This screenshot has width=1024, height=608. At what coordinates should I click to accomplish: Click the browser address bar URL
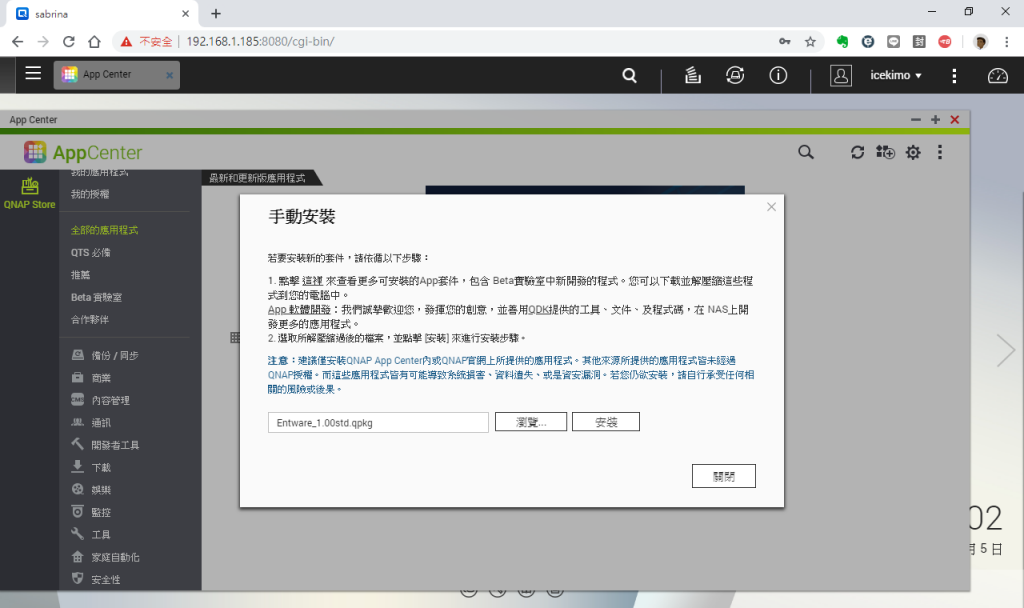pos(261,41)
